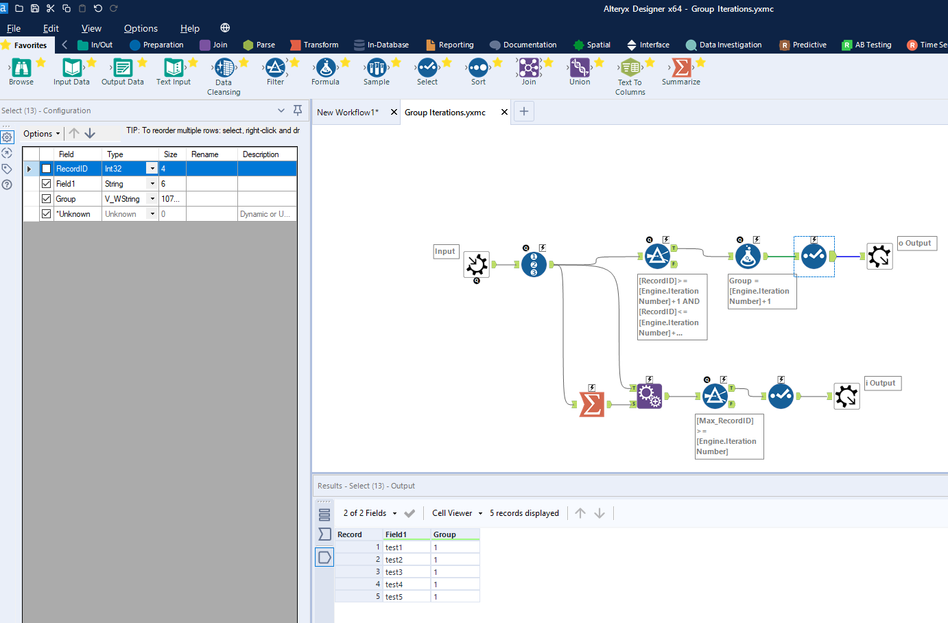948x623 pixels.
Task: Click the Append Fields node on canvas
Action: [649, 396]
